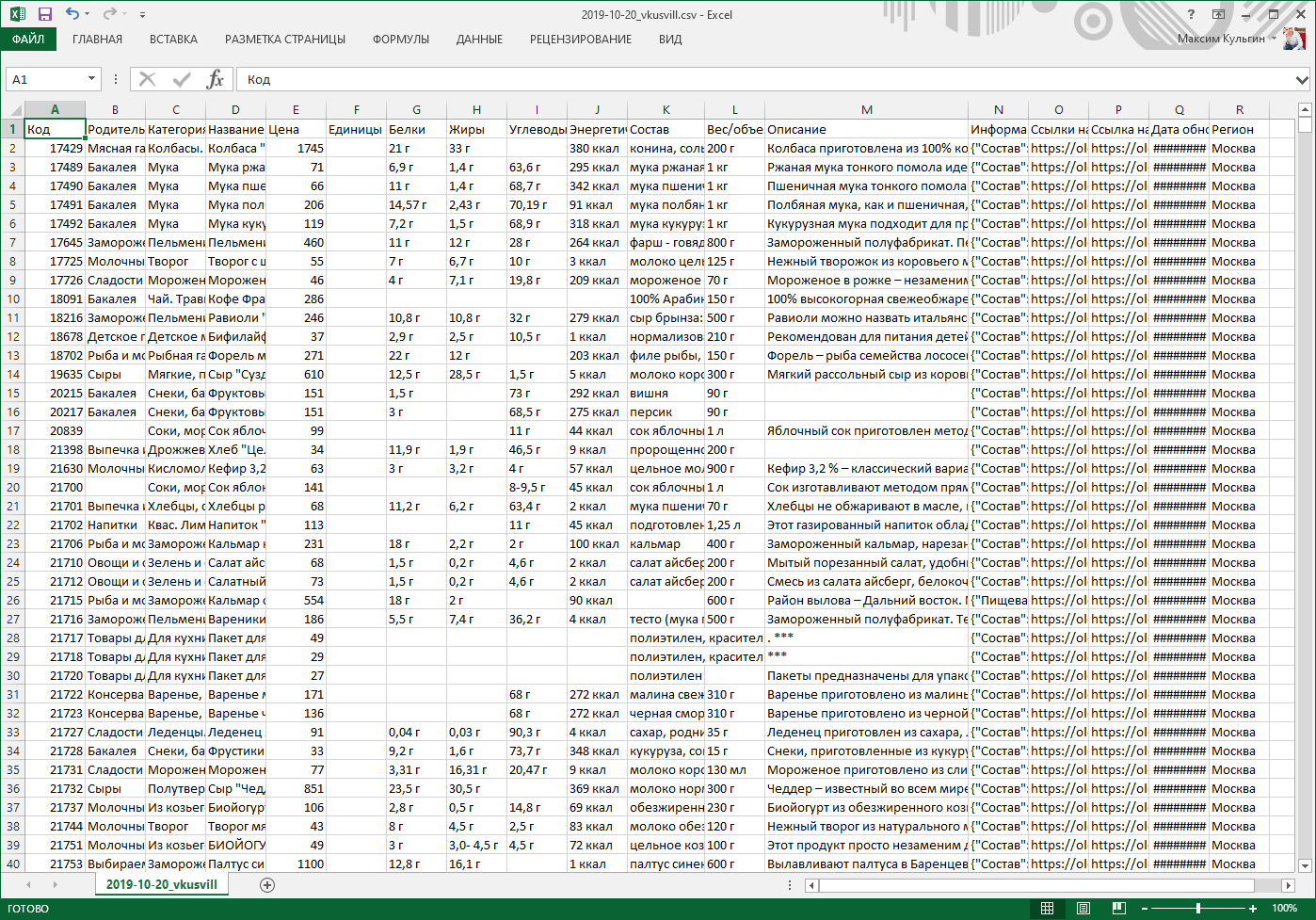The image size is (1316, 920).
Task: Open the account menu of Максим Кульгин
Action: pos(1227,39)
